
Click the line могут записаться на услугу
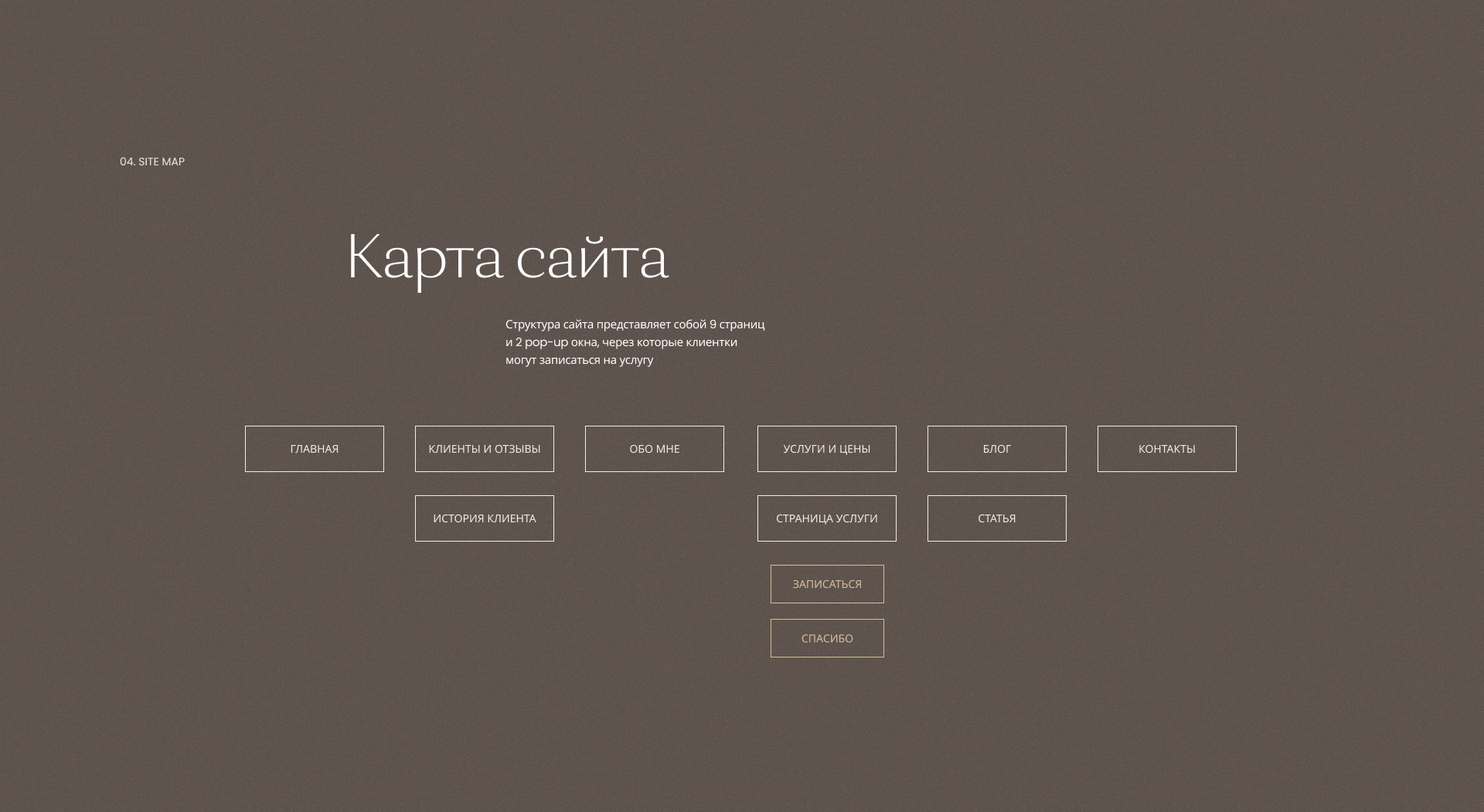tap(579, 360)
